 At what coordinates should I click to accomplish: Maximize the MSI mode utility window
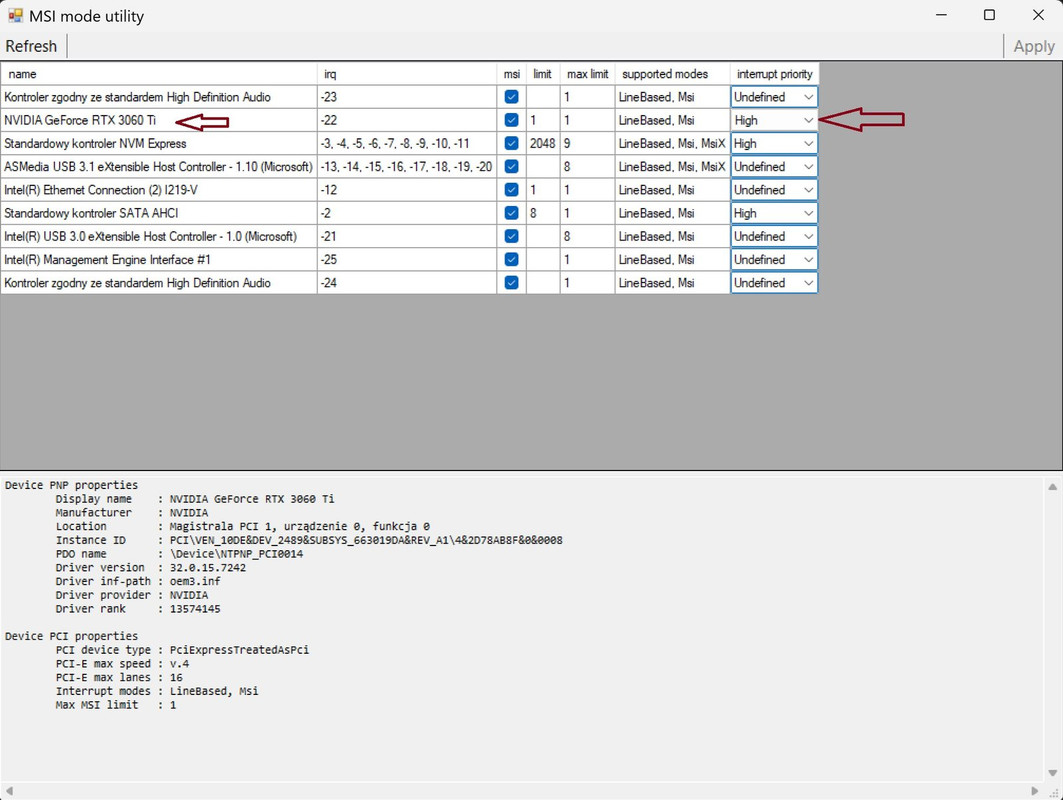coord(989,15)
